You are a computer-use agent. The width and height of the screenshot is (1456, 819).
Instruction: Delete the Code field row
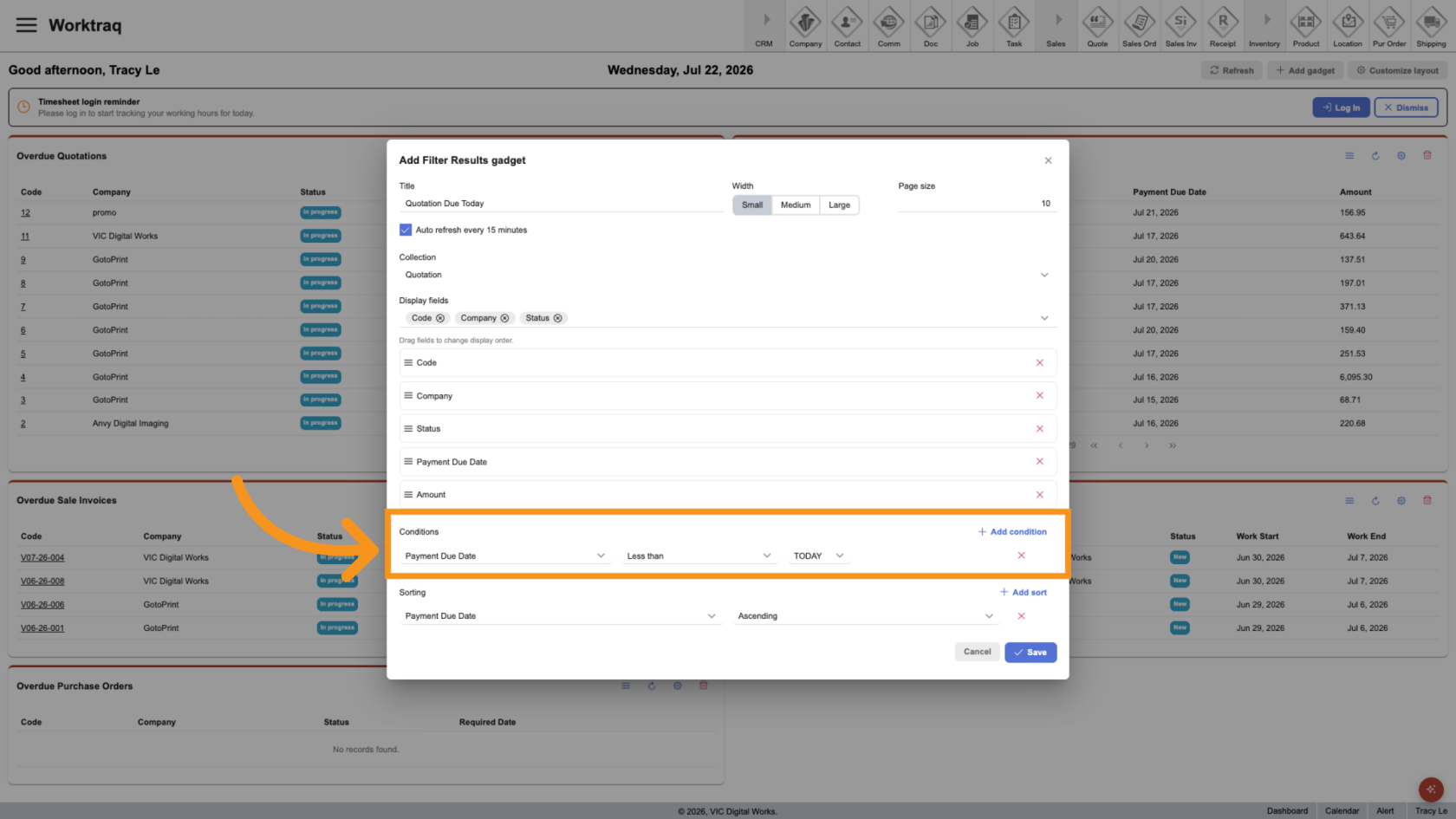point(1039,363)
